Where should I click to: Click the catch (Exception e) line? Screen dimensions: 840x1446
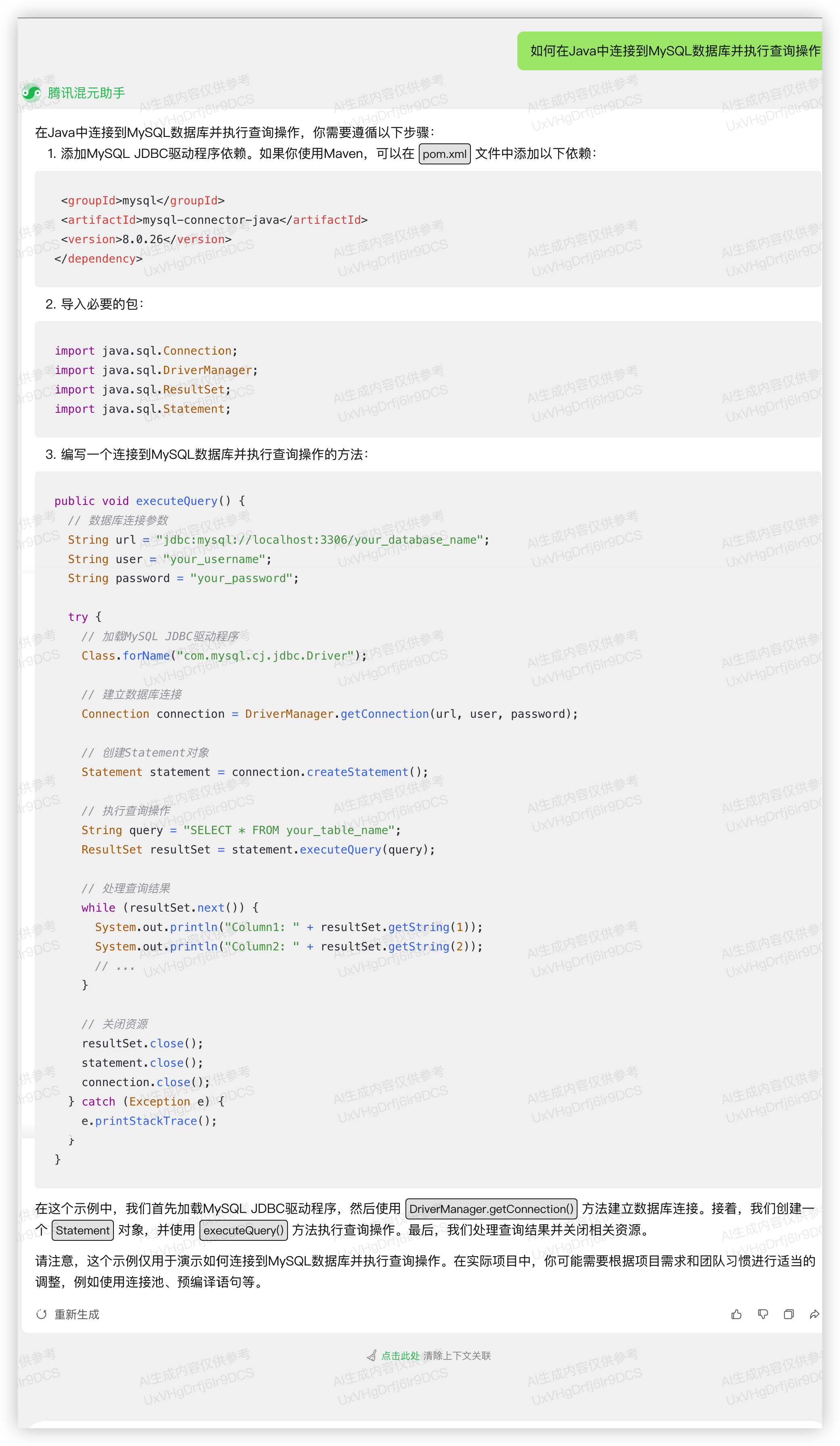tap(146, 1102)
